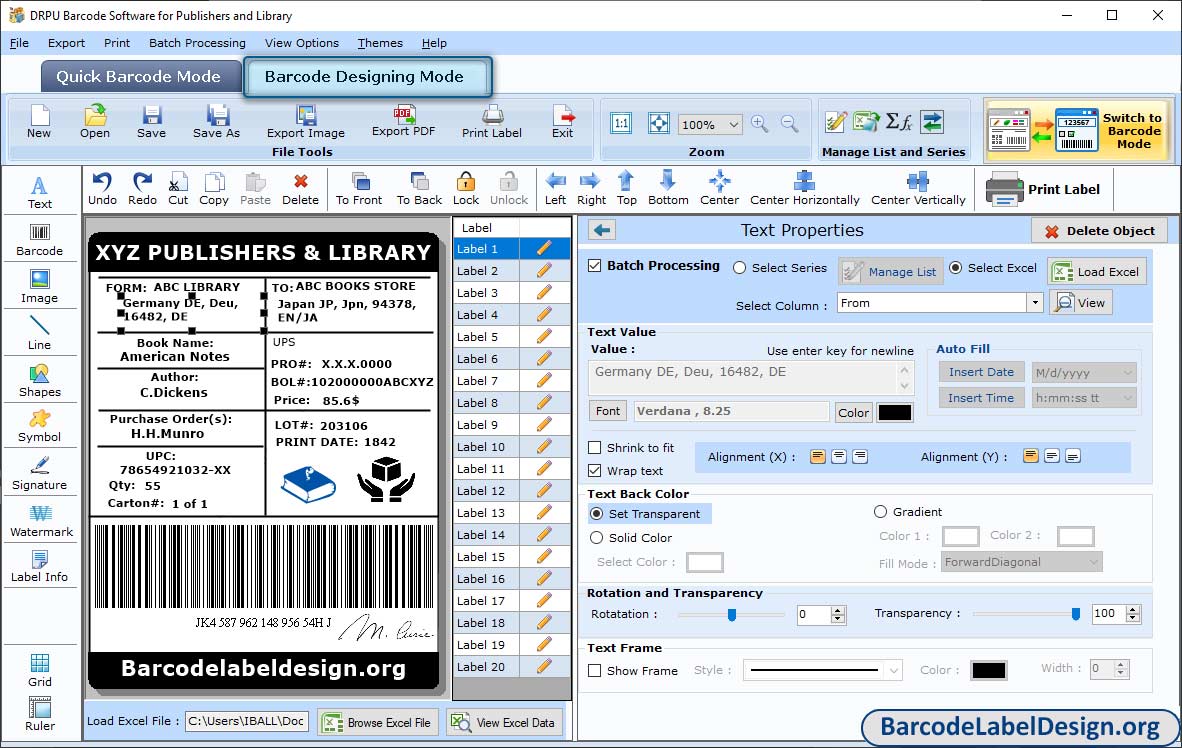Zoom out of the label

pyautogui.click(x=789, y=124)
